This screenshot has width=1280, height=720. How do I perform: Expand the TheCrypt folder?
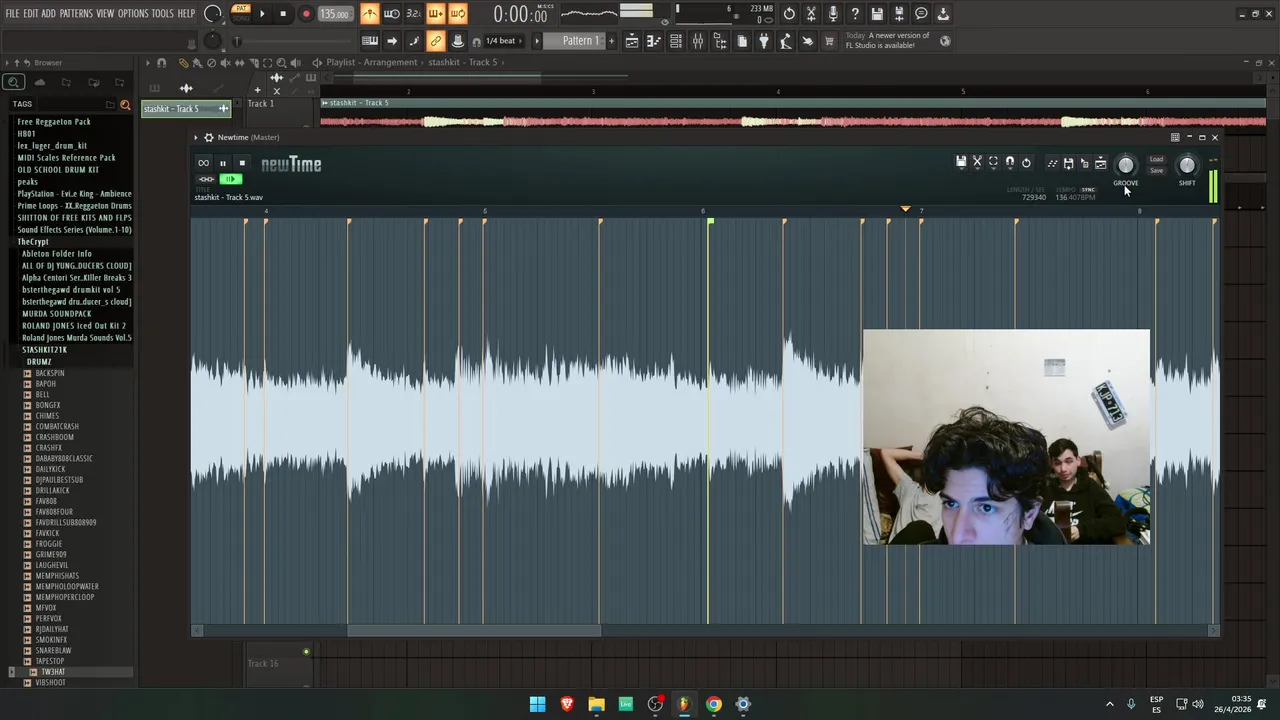(33, 242)
